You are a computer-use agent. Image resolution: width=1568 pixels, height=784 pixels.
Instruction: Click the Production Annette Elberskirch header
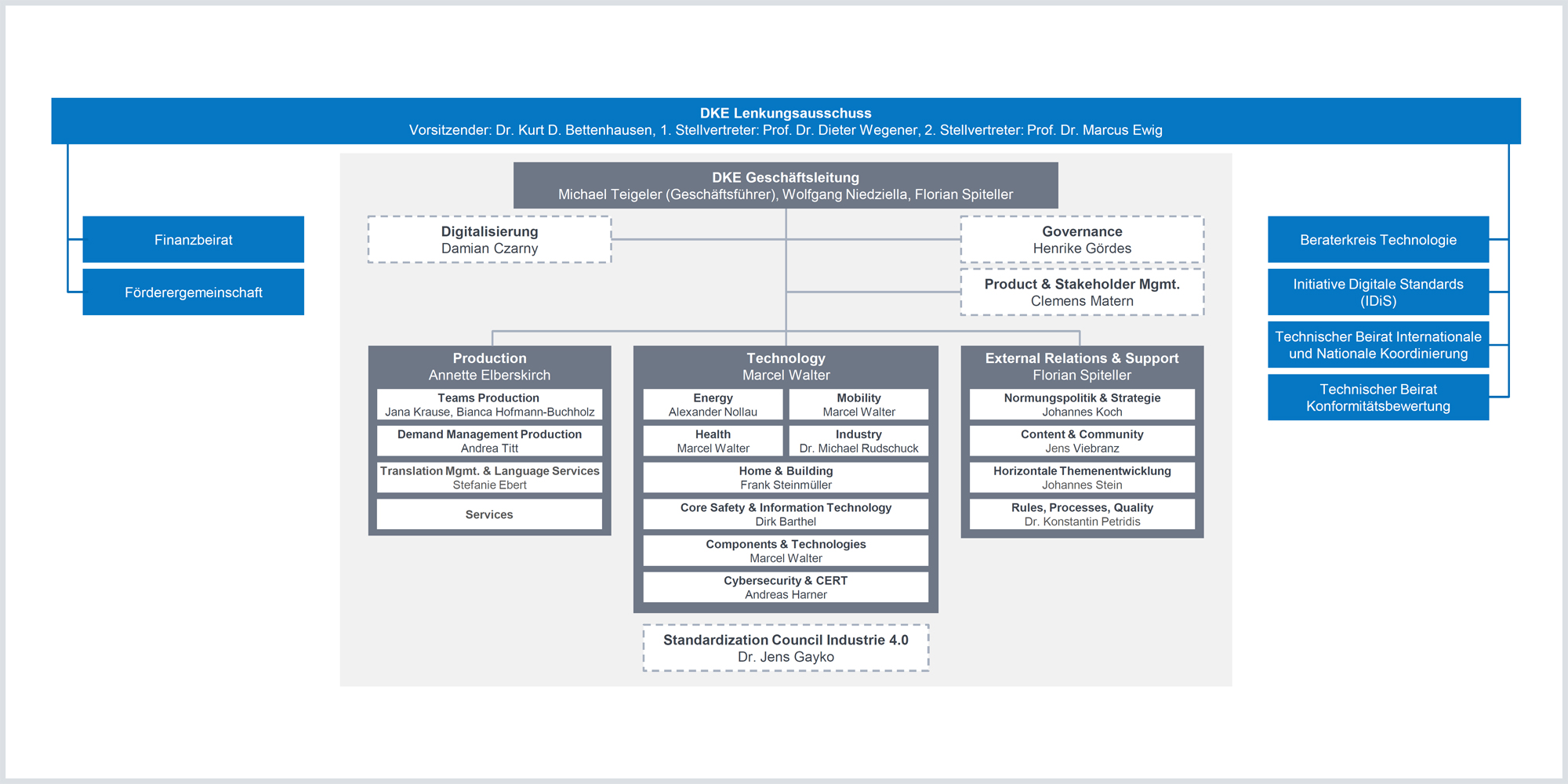489,367
